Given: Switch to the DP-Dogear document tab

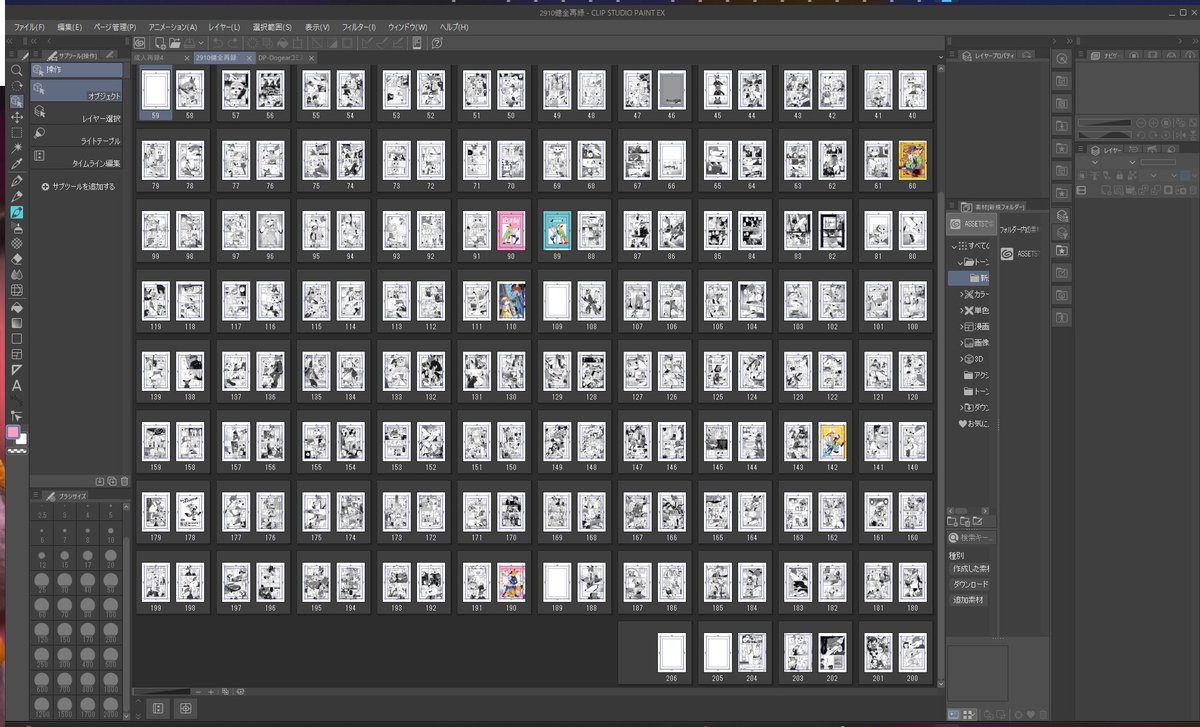Looking at the screenshot, I should pos(283,58).
